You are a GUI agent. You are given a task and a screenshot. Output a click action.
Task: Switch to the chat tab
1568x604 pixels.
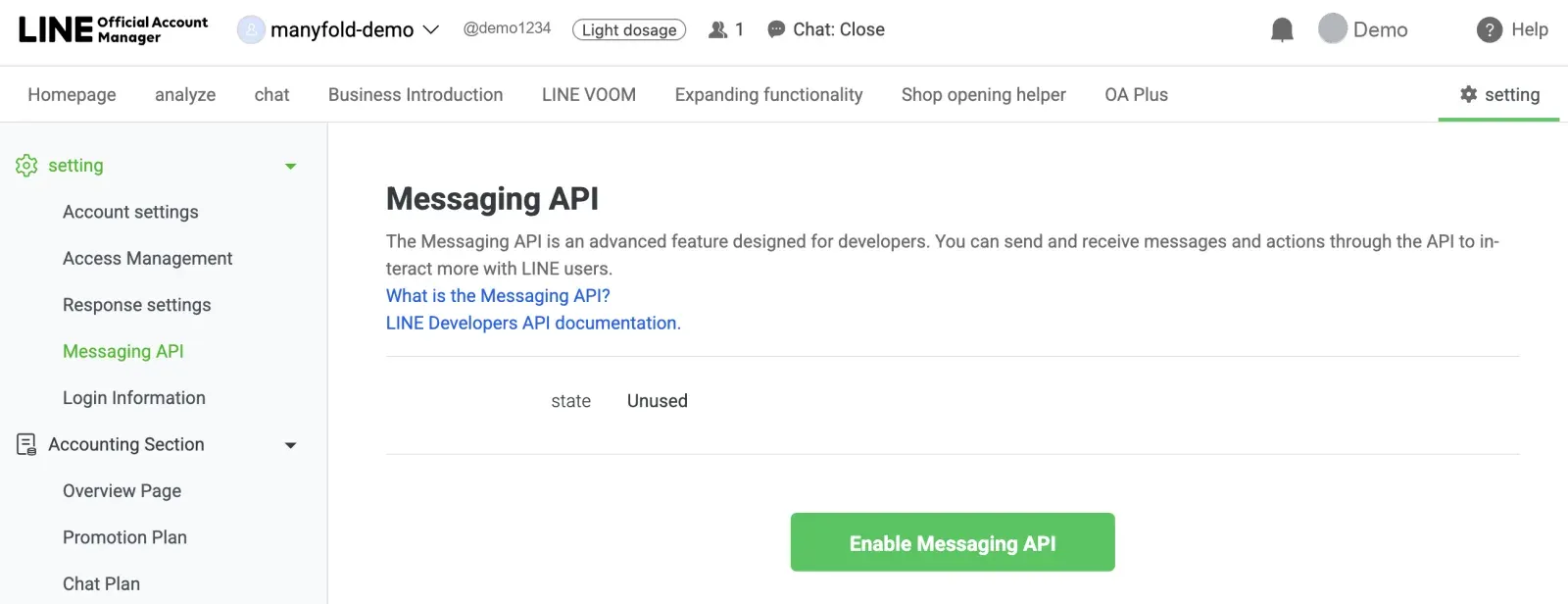tap(271, 94)
